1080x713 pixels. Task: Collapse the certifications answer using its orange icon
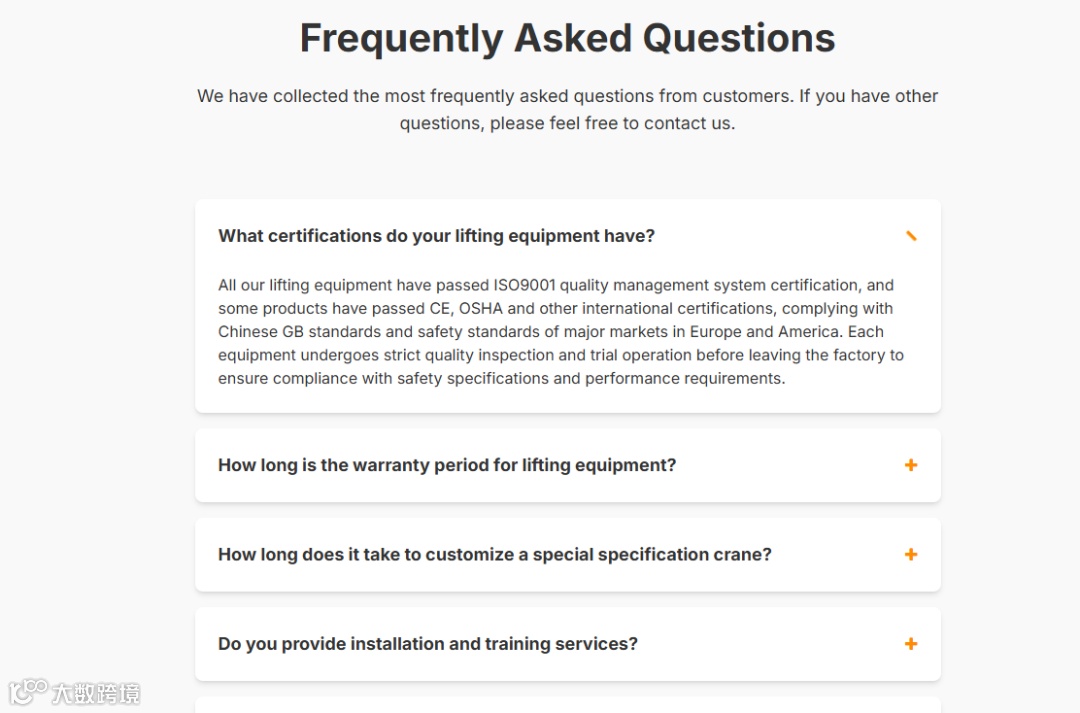click(x=910, y=236)
